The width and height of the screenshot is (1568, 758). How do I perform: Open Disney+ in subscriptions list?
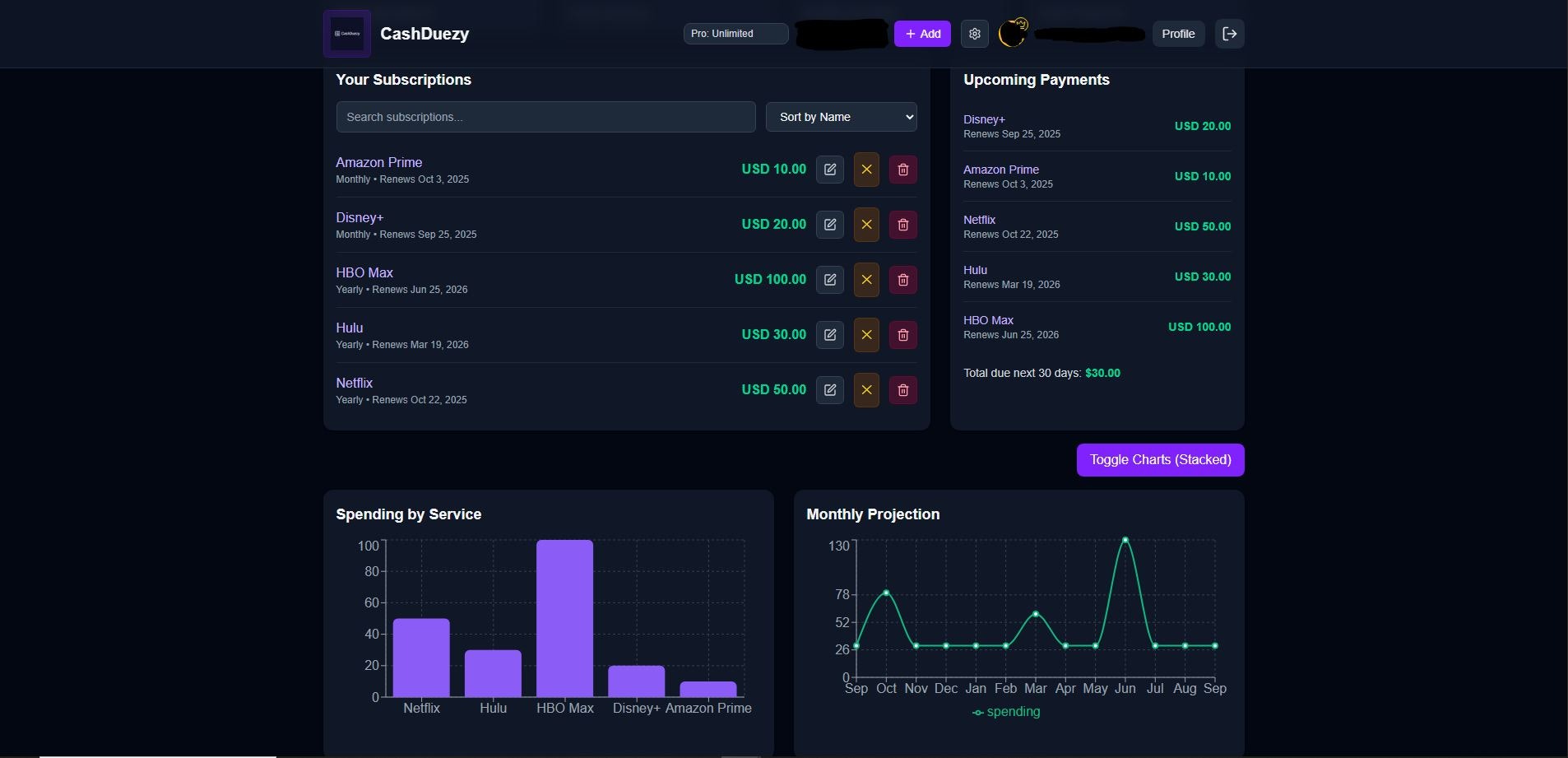360,218
